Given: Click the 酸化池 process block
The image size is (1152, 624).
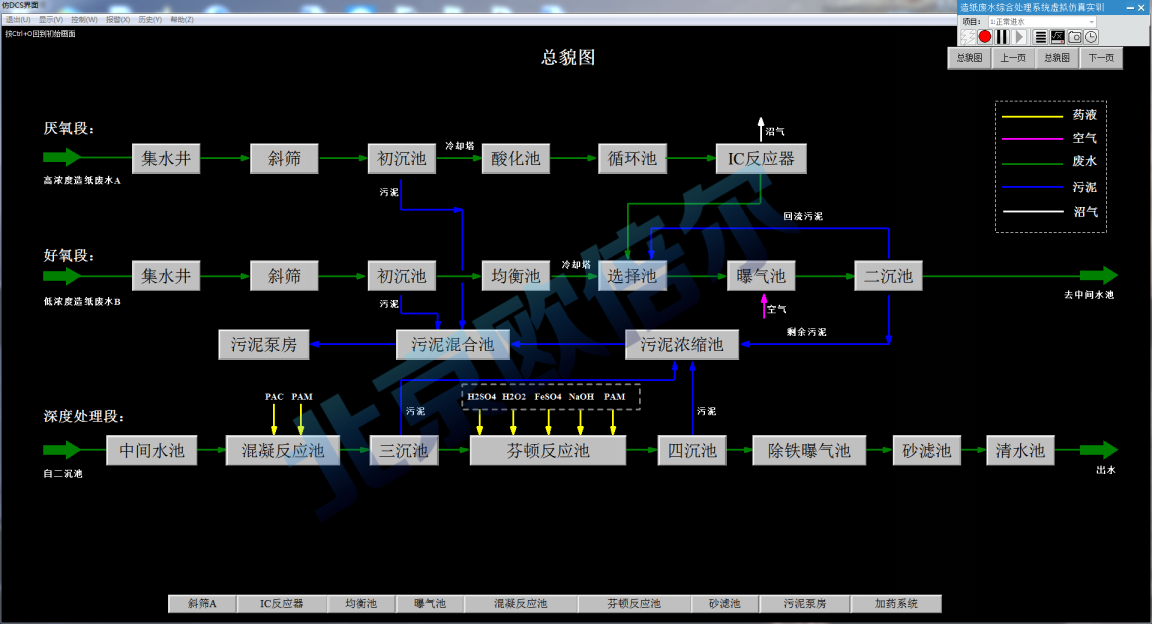Looking at the screenshot, I should [516, 158].
